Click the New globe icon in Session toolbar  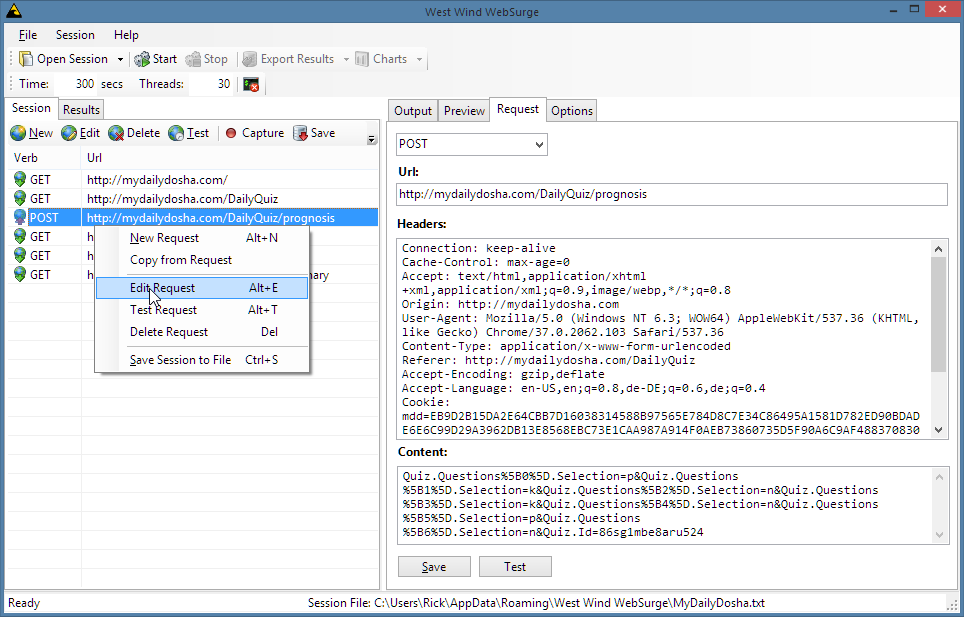pyautogui.click(x=18, y=133)
